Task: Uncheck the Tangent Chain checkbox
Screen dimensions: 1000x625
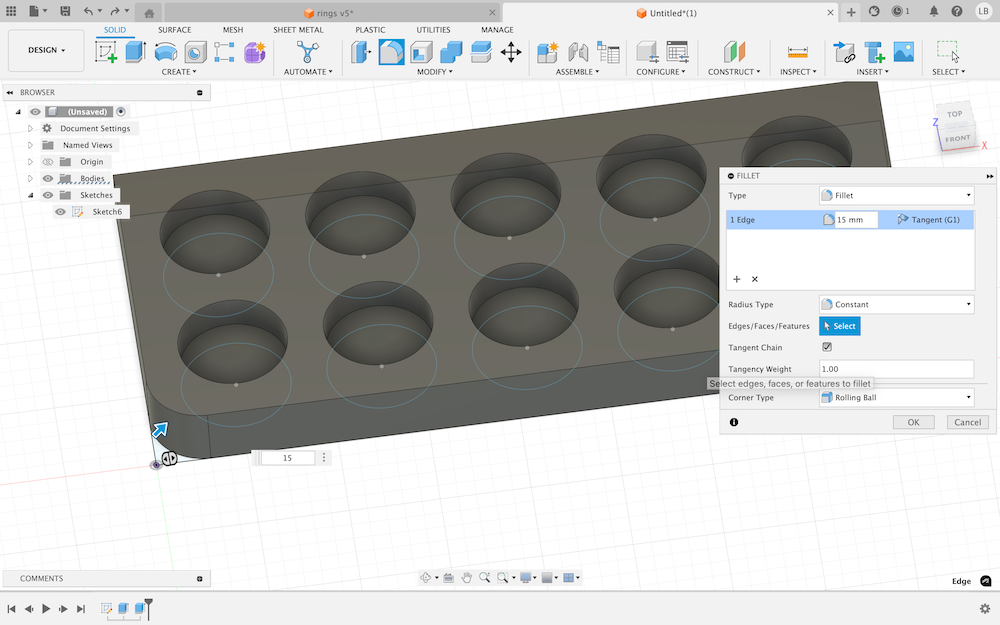Action: point(827,347)
